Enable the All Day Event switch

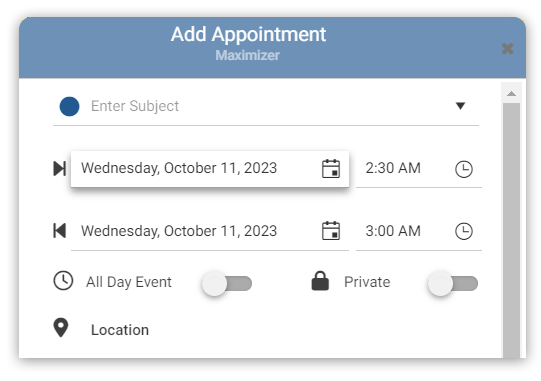[x=227, y=283]
